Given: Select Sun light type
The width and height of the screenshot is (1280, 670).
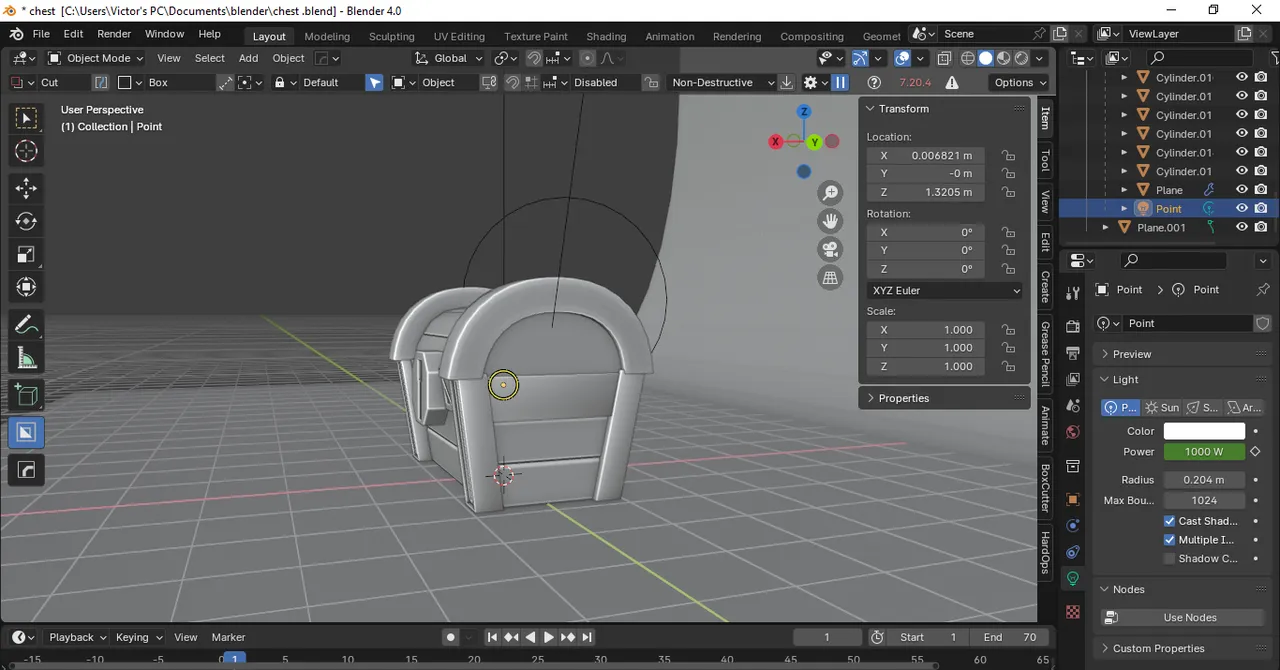Looking at the screenshot, I should point(1162,408).
